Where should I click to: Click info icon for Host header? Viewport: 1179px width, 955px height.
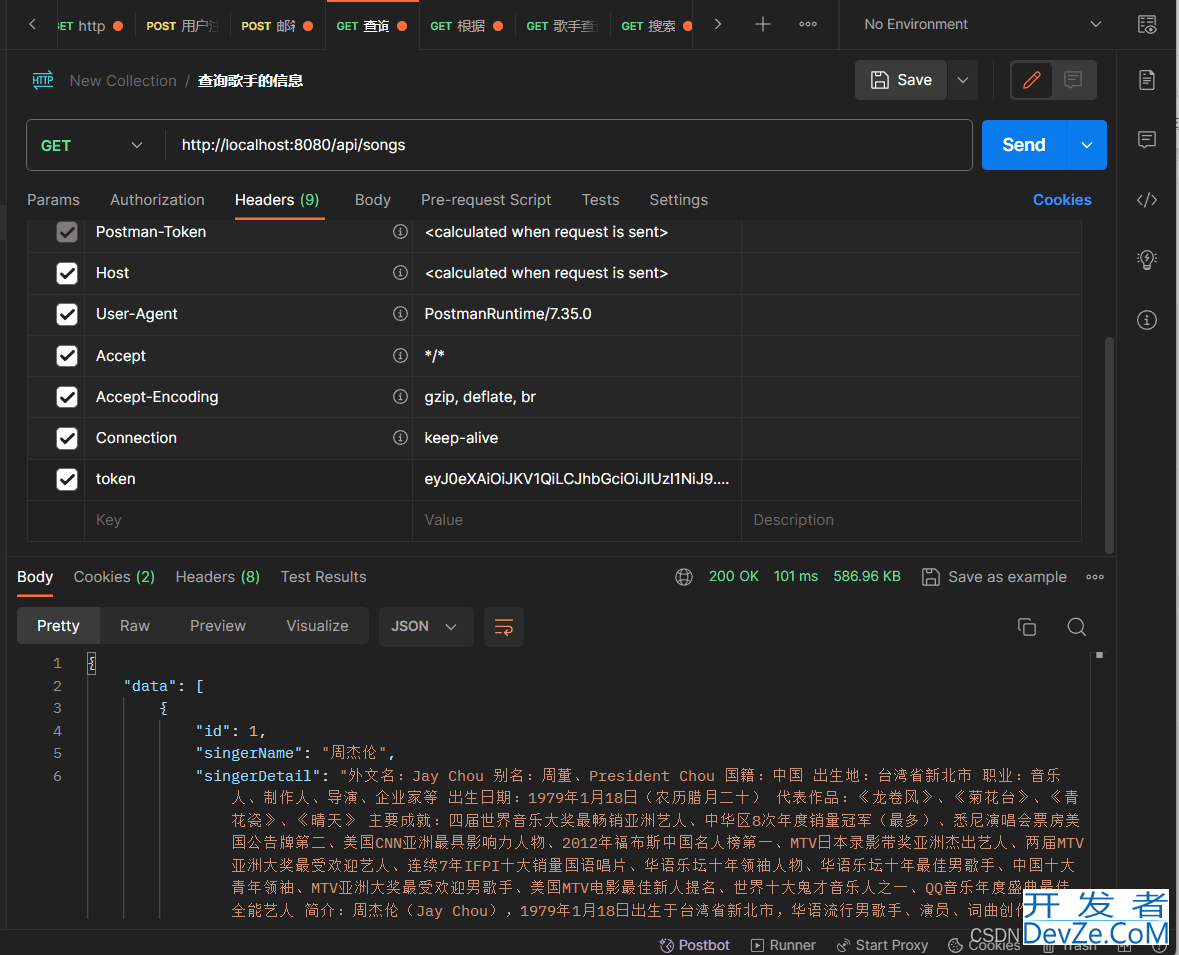(x=401, y=272)
